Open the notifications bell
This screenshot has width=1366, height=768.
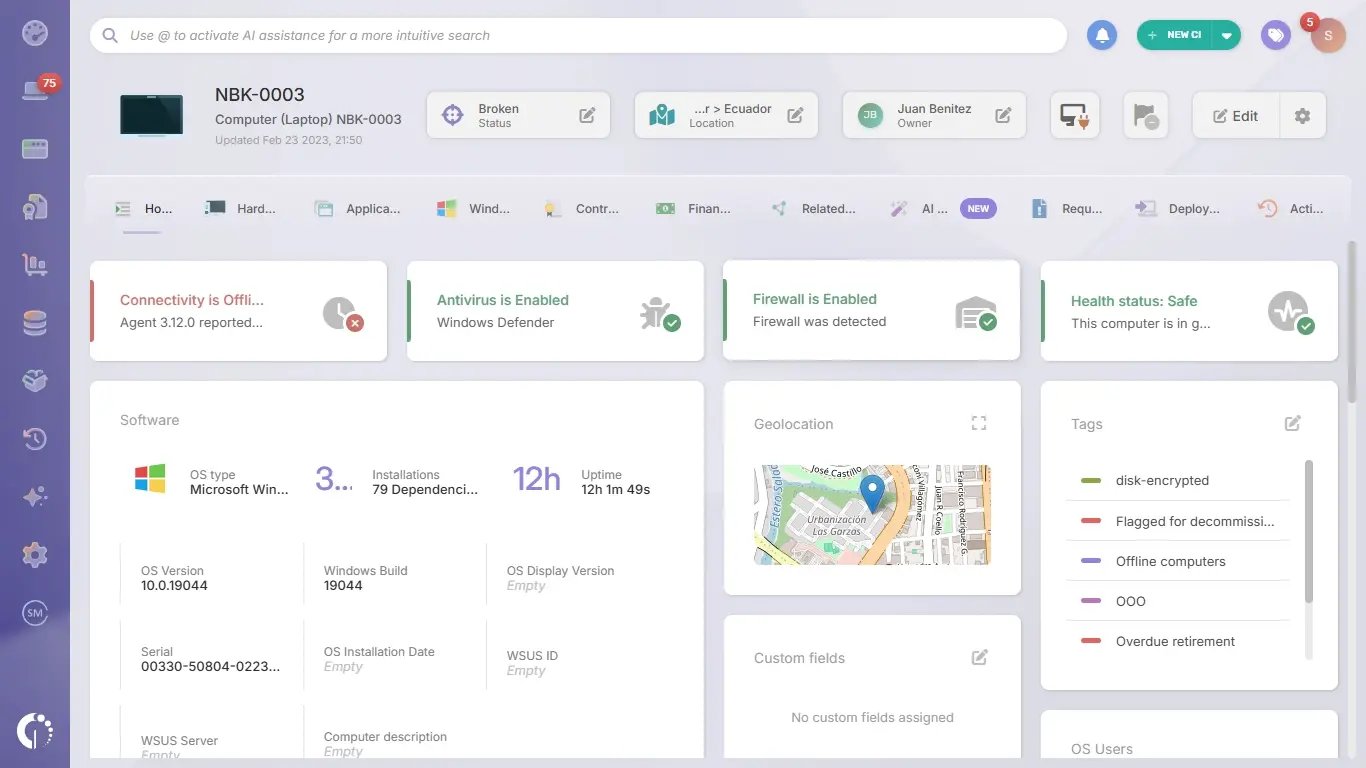coord(1102,35)
